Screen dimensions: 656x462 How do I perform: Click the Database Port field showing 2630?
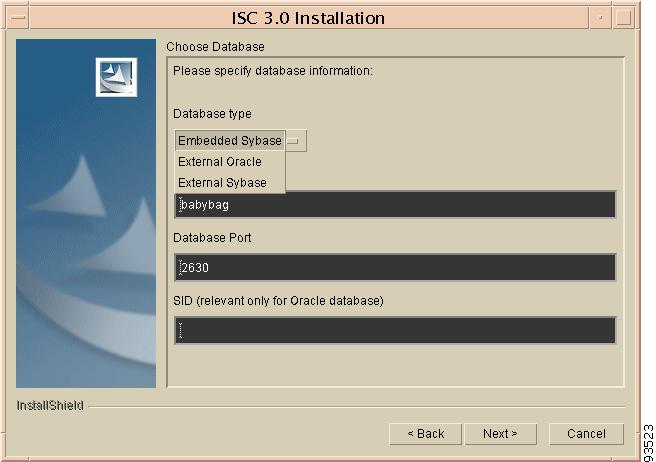click(x=395, y=267)
